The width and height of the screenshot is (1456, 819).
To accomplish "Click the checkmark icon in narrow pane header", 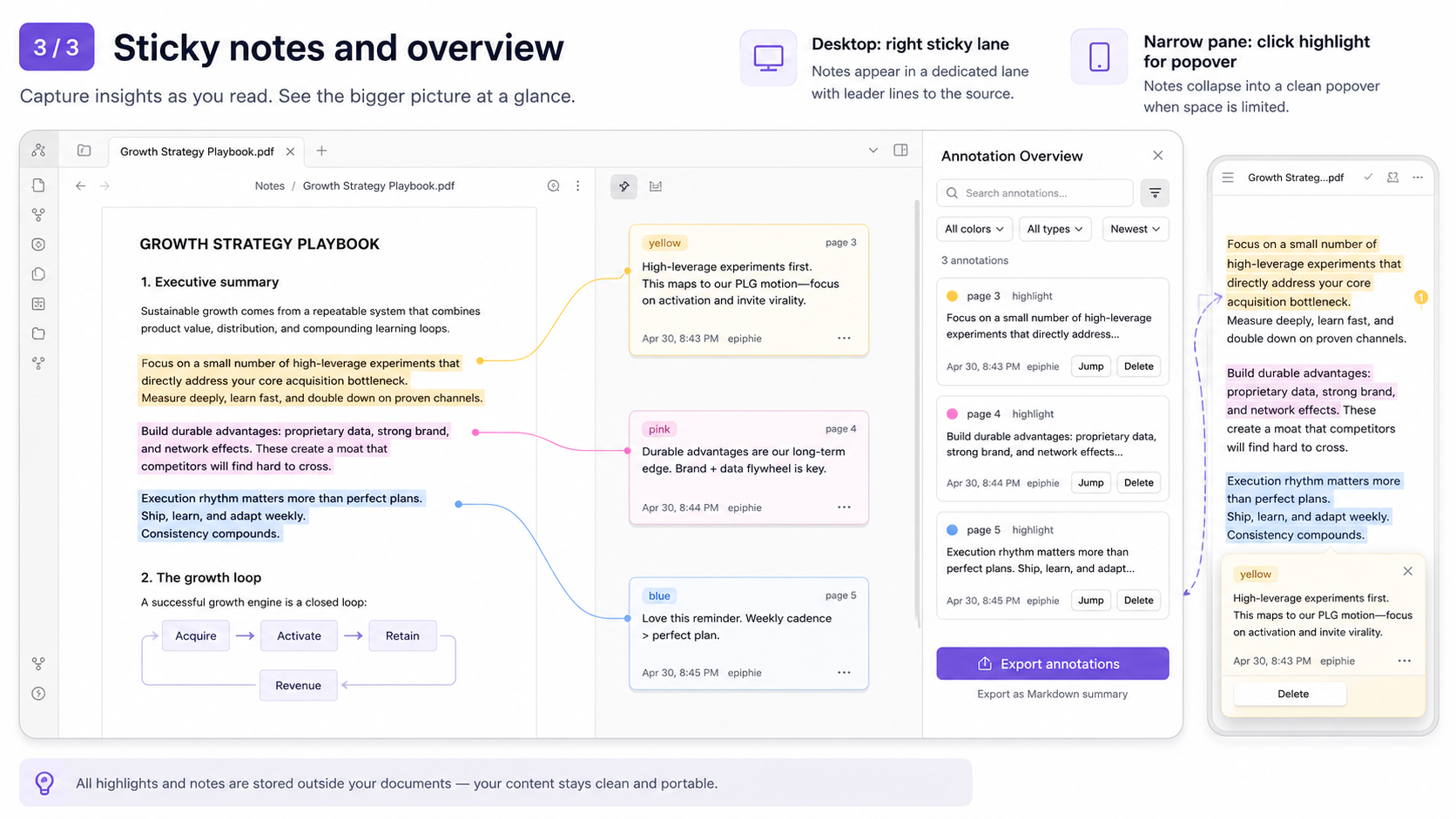I will [1368, 178].
